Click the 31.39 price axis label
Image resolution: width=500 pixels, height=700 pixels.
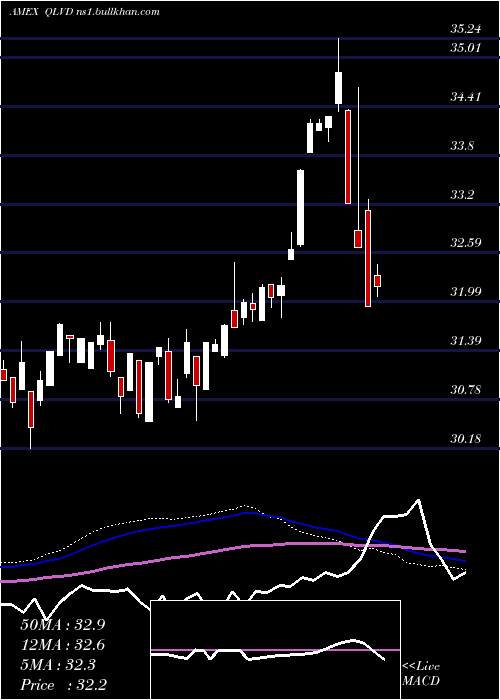click(466, 341)
